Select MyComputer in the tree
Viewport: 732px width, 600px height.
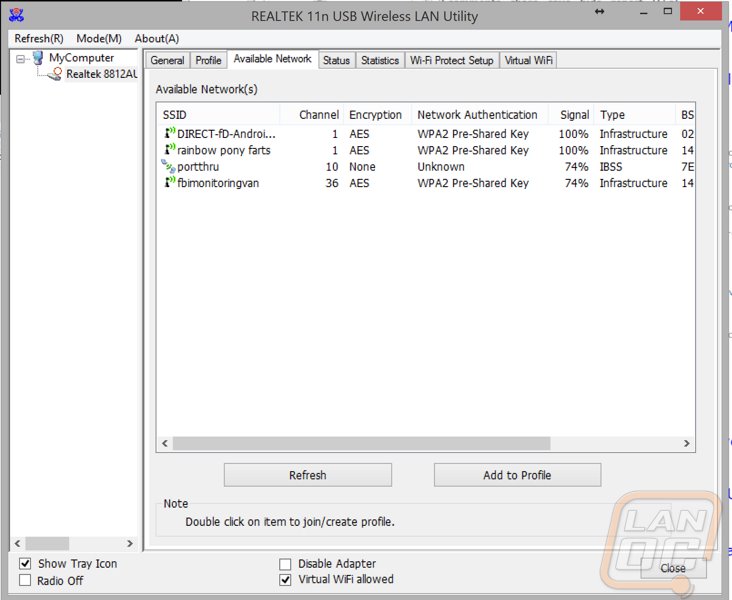click(x=81, y=58)
